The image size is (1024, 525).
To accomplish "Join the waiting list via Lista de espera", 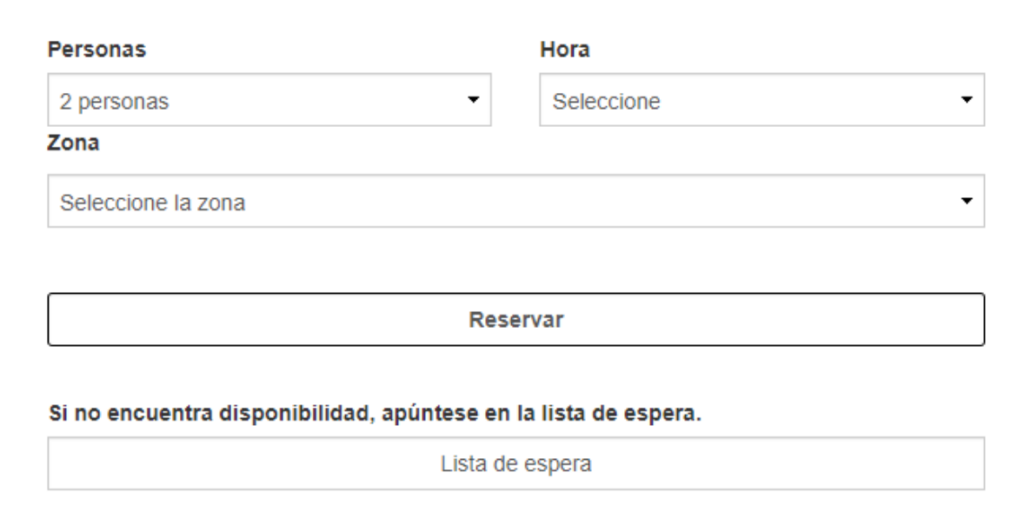I will 515,464.
